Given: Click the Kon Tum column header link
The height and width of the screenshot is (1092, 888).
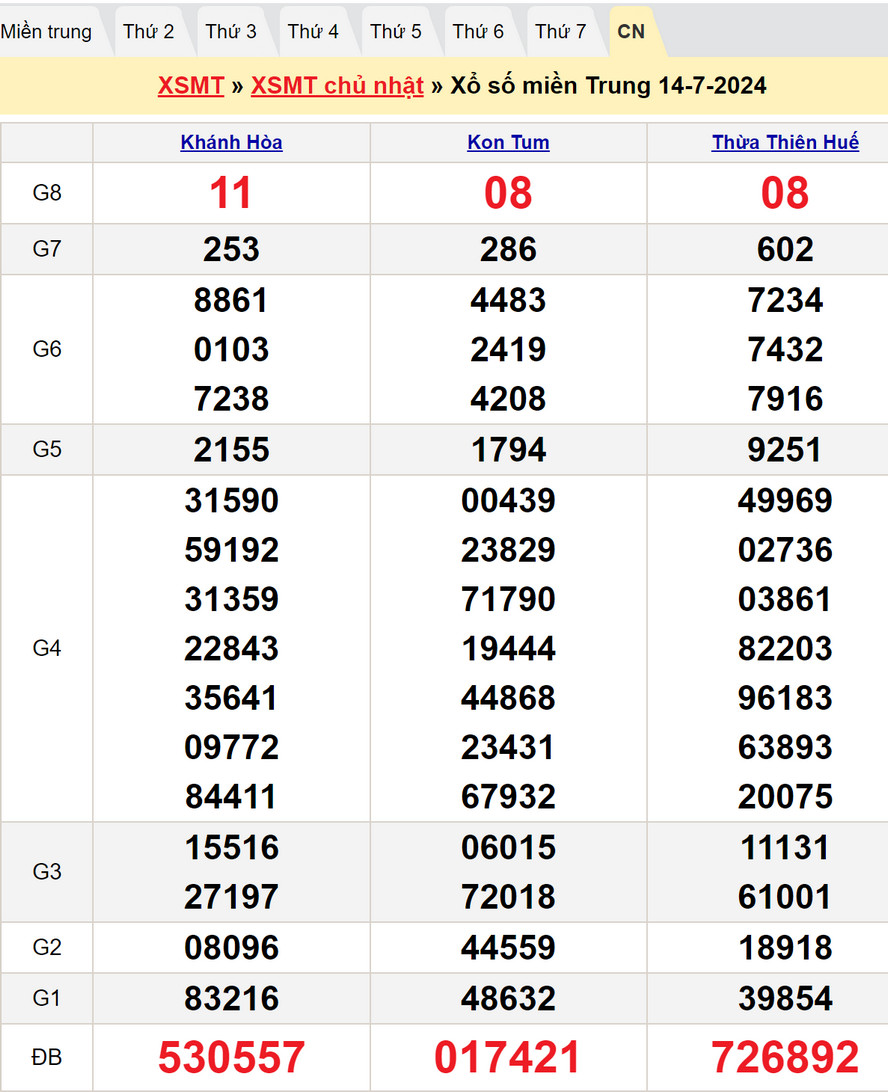Looking at the screenshot, I should click(x=508, y=143).
